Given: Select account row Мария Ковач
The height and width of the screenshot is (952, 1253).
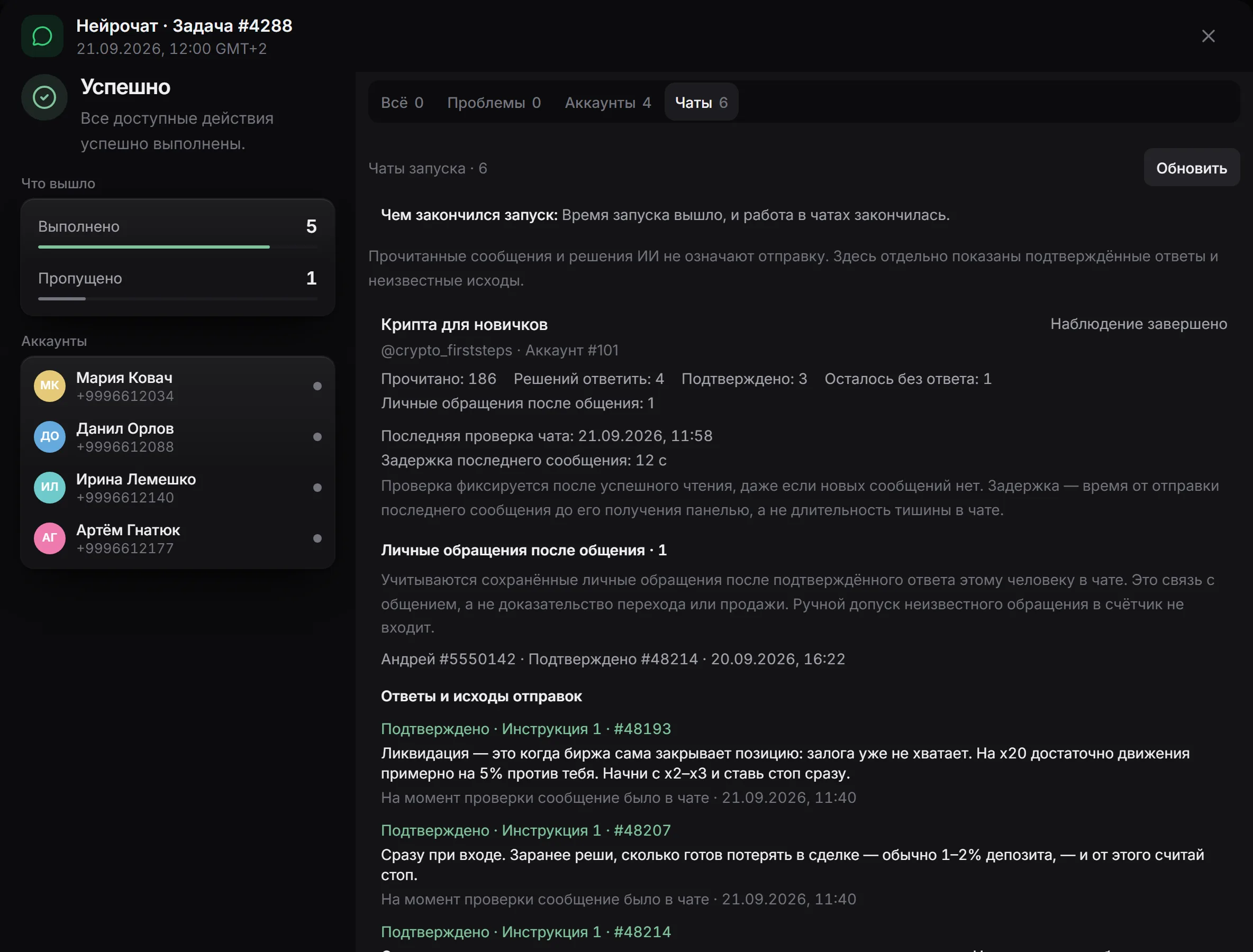Looking at the screenshot, I should (x=177, y=386).
